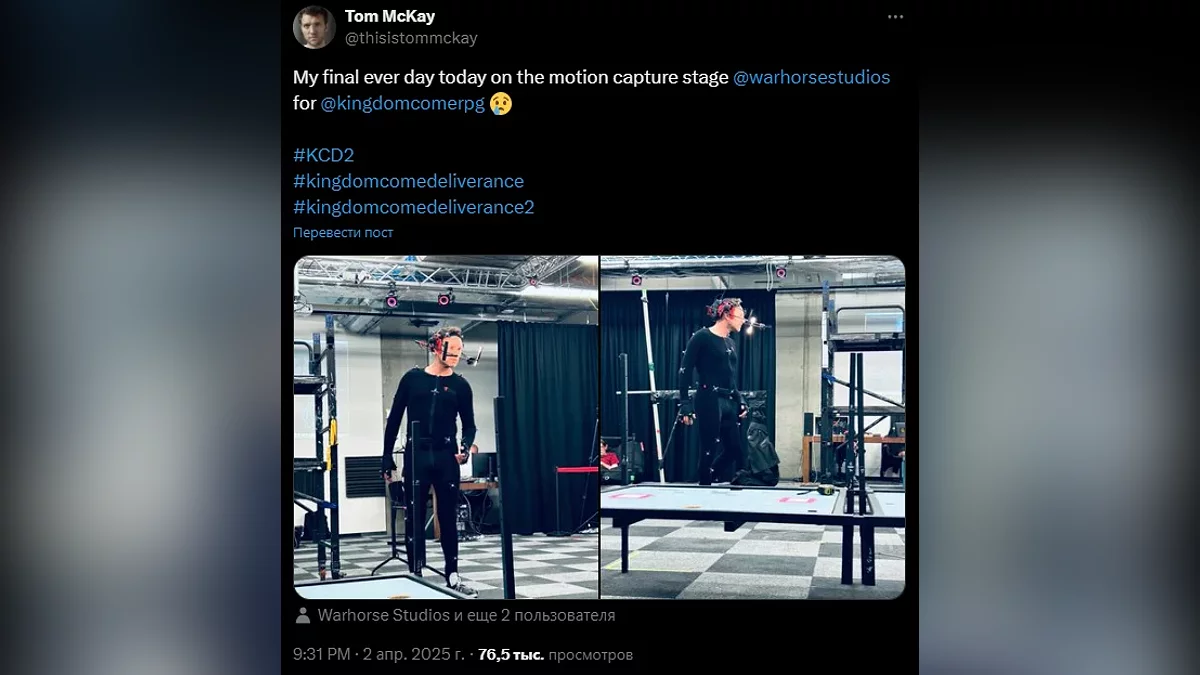This screenshot has width=1200, height=675.
Task: Click 'Перевести пост' to translate the post
Action: pyautogui.click(x=343, y=232)
